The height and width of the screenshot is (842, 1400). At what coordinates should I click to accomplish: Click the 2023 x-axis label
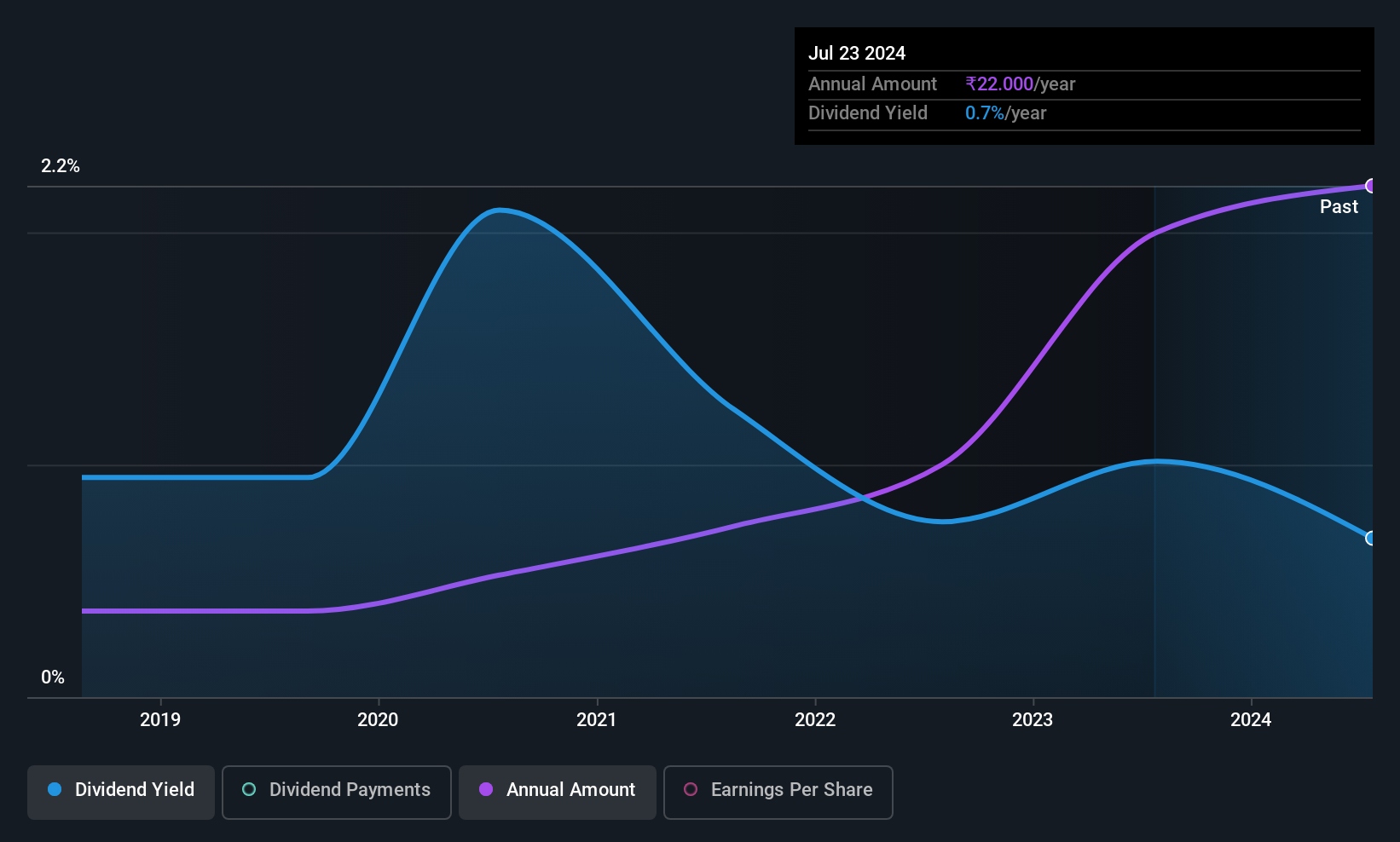[x=1033, y=720]
